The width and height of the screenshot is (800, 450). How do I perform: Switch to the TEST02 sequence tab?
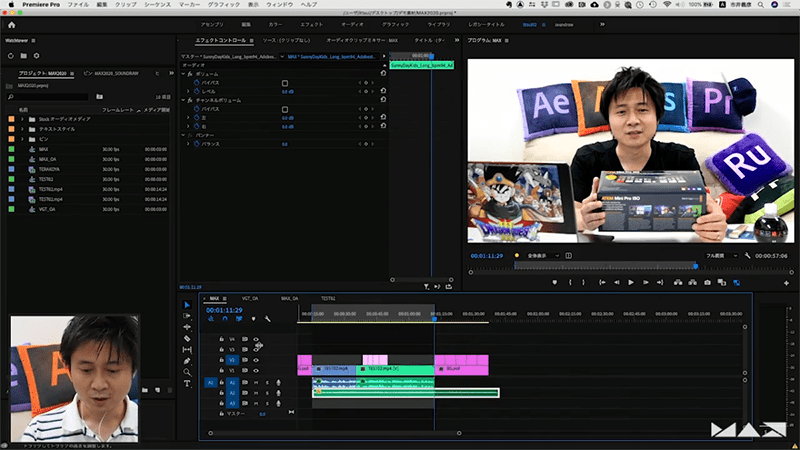click(328, 298)
